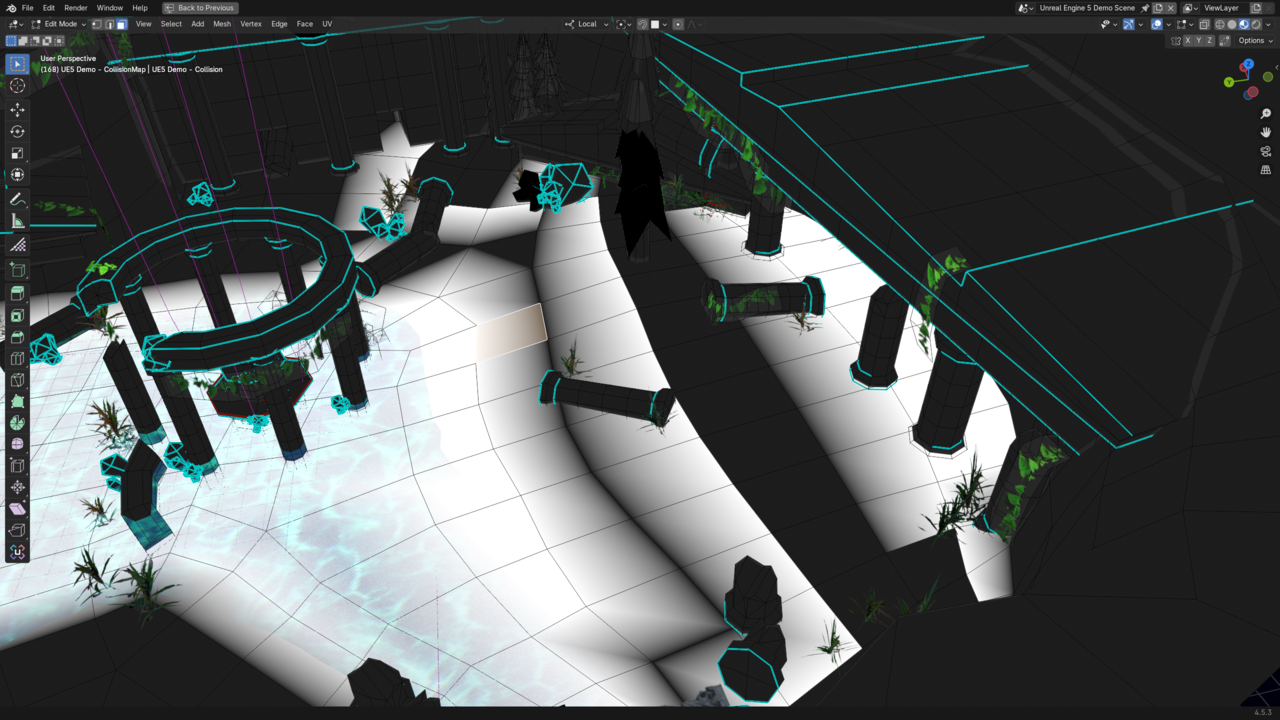The width and height of the screenshot is (1280, 720).
Task: Open the Options dropdown
Action: coord(1255,41)
